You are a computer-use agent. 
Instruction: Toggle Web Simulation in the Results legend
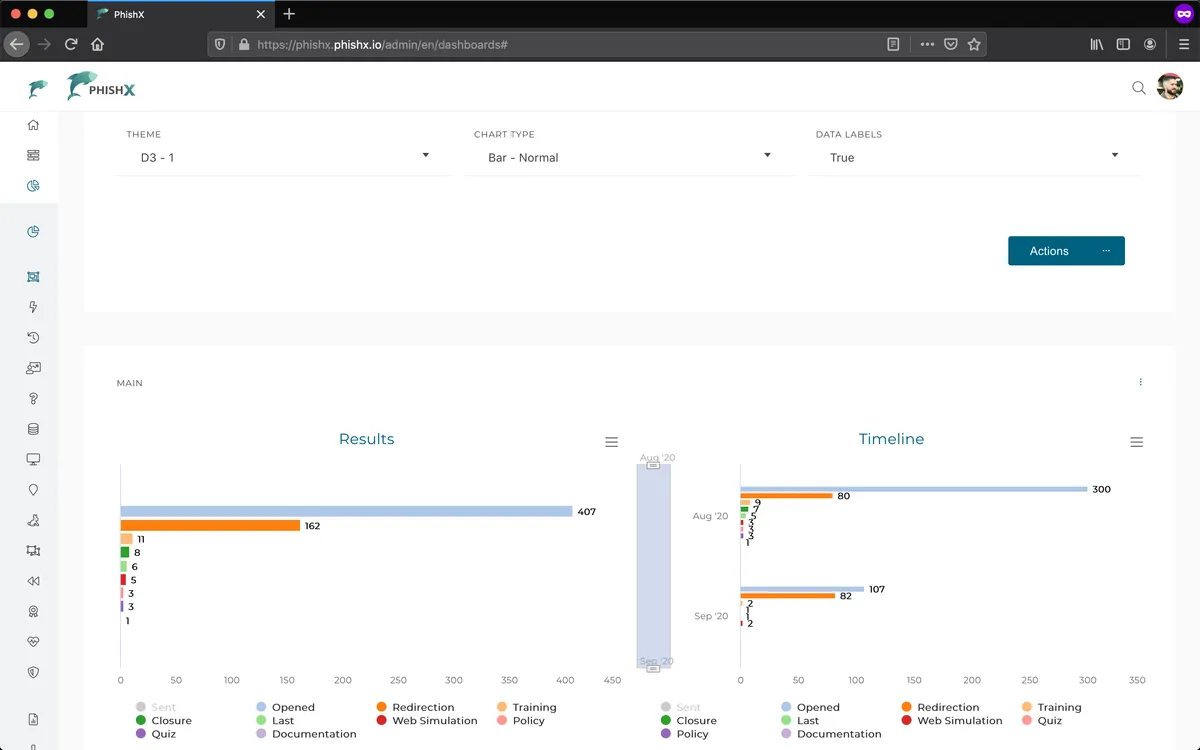[427, 720]
